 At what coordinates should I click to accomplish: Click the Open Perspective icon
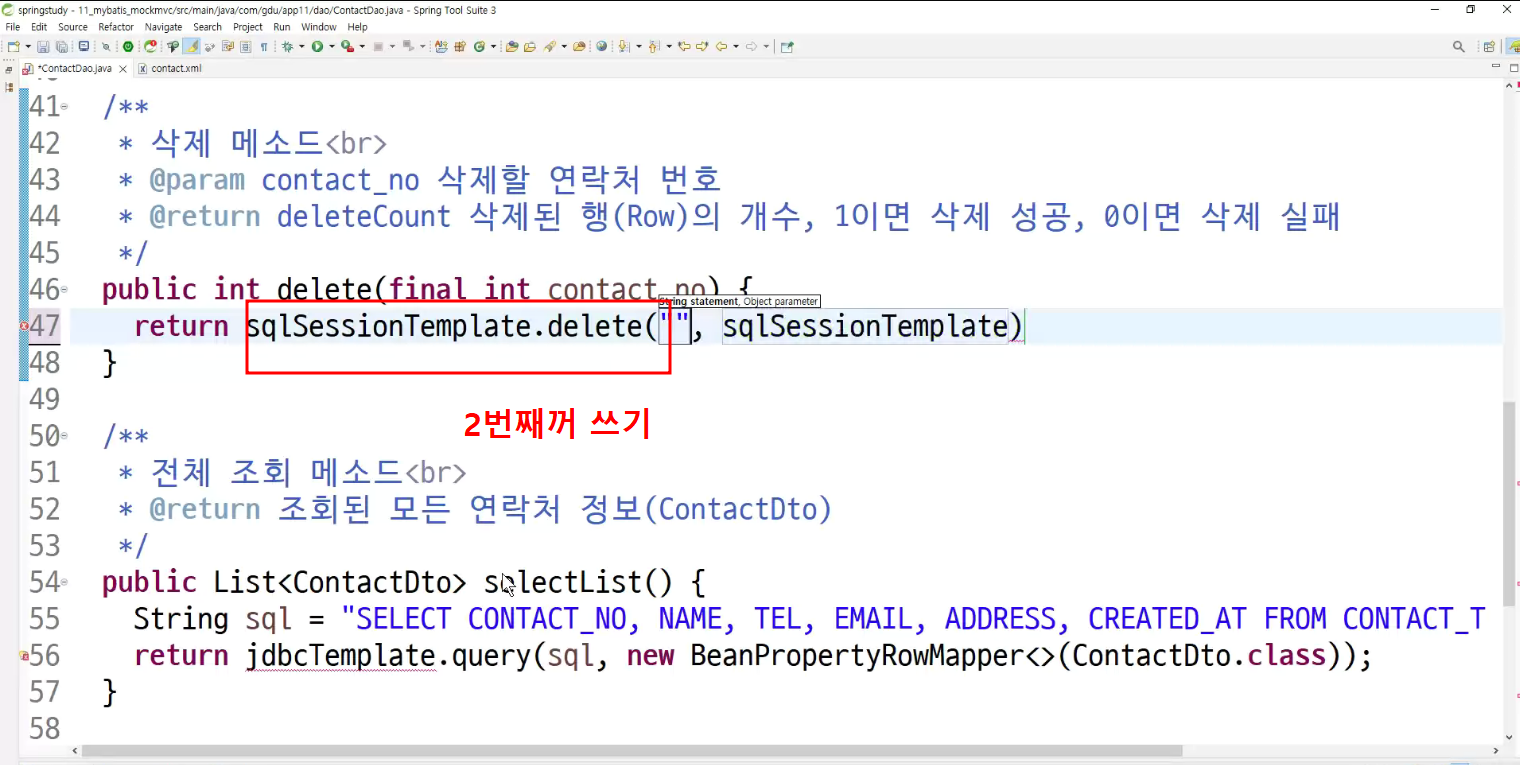coord(1489,46)
